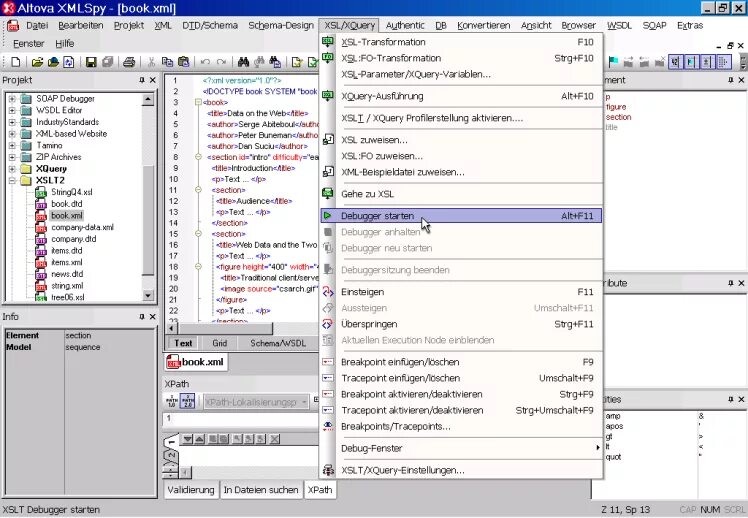This screenshot has width=748, height=518.
Task: Click the Projekt tree scroll down arrow
Action: click(148, 296)
